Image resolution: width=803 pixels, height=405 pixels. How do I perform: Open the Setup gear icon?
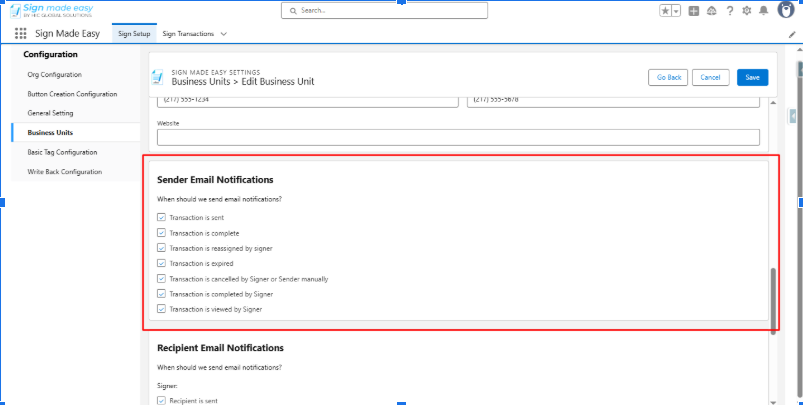(747, 11)
